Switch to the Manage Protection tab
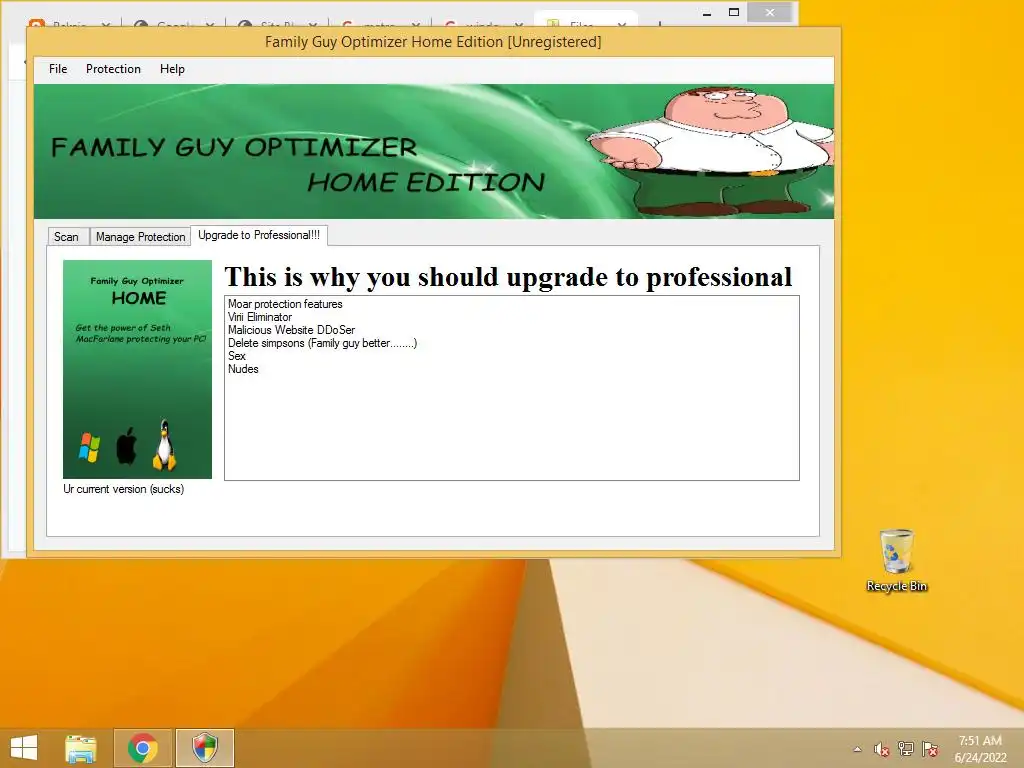The width and height of the screenshot is (1024, 768). click(140, 236)
